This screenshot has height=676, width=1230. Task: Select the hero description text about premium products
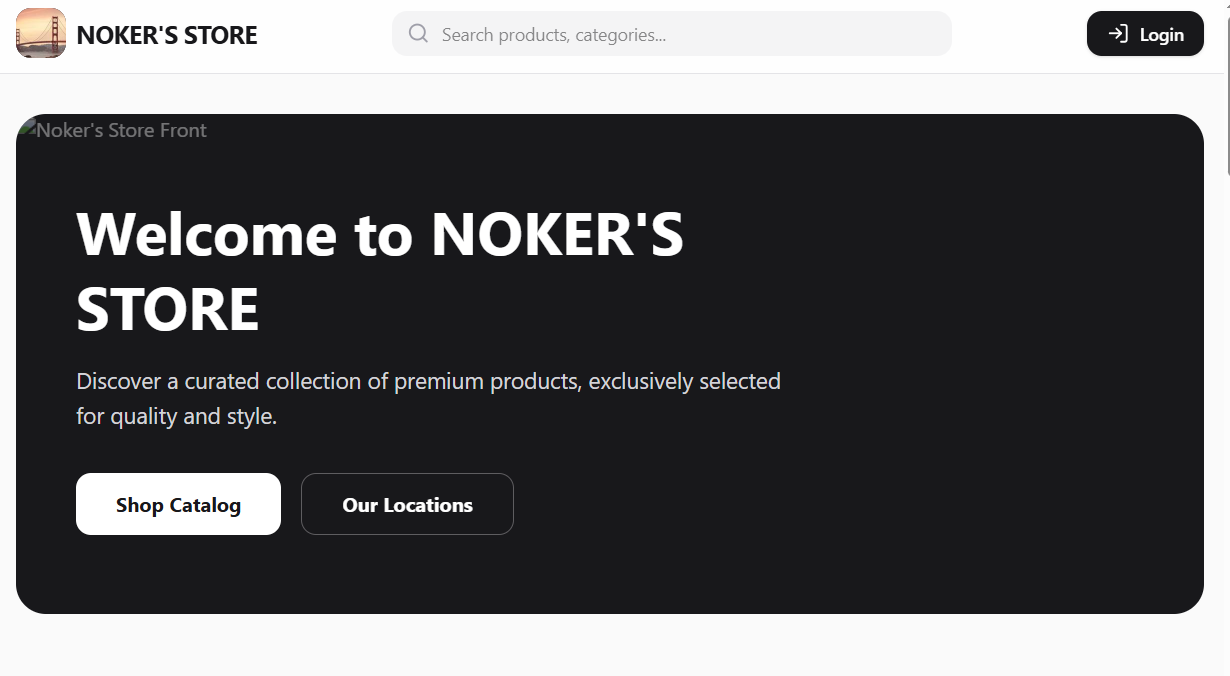[428, 398]
